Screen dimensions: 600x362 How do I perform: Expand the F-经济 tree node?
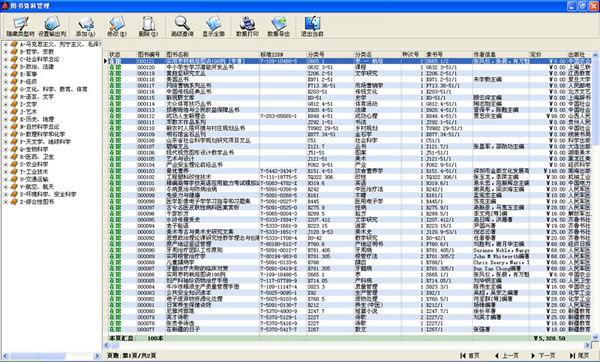tap(6, 82)
